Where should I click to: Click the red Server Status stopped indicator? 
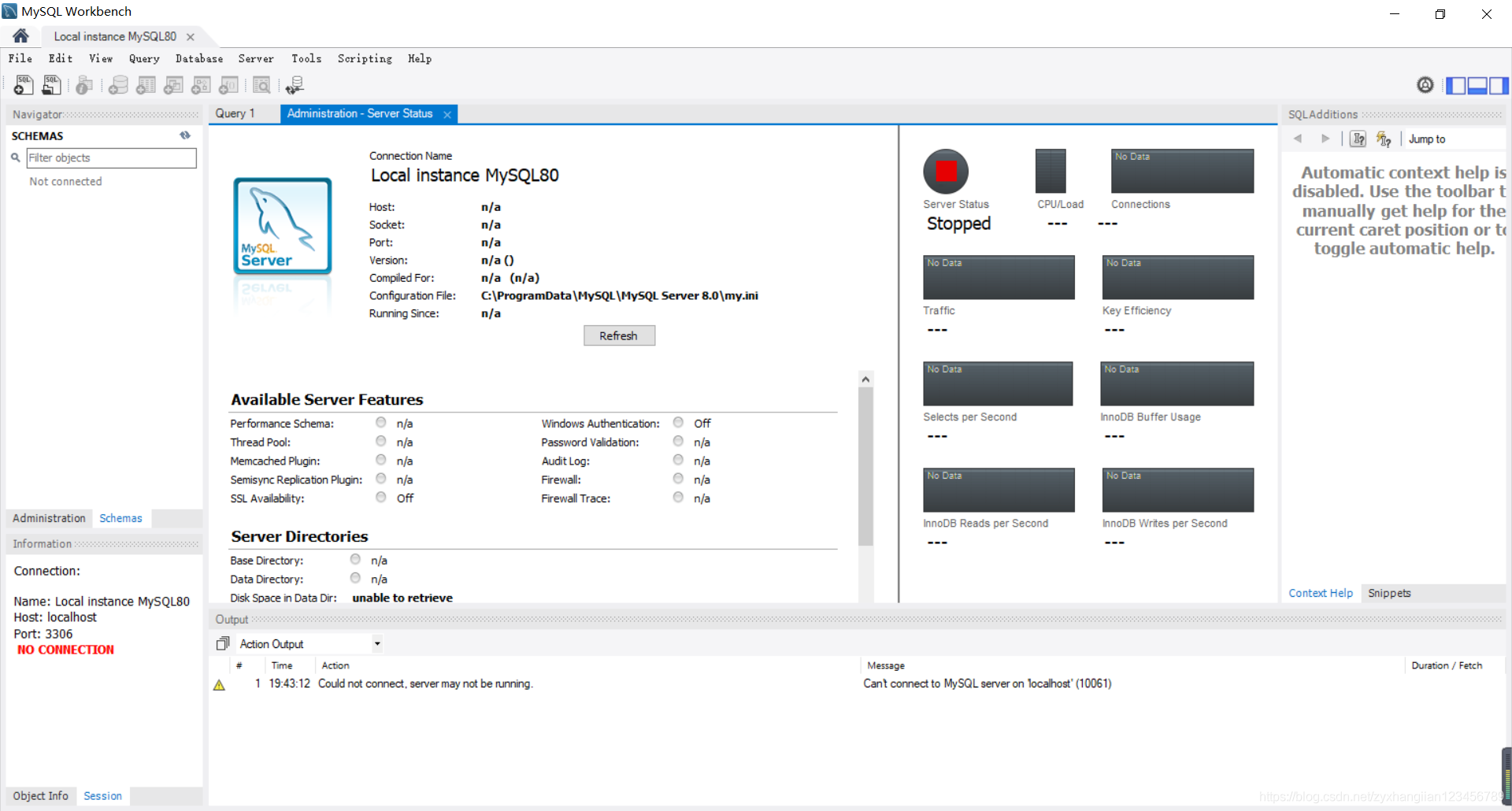coord(946,171)
